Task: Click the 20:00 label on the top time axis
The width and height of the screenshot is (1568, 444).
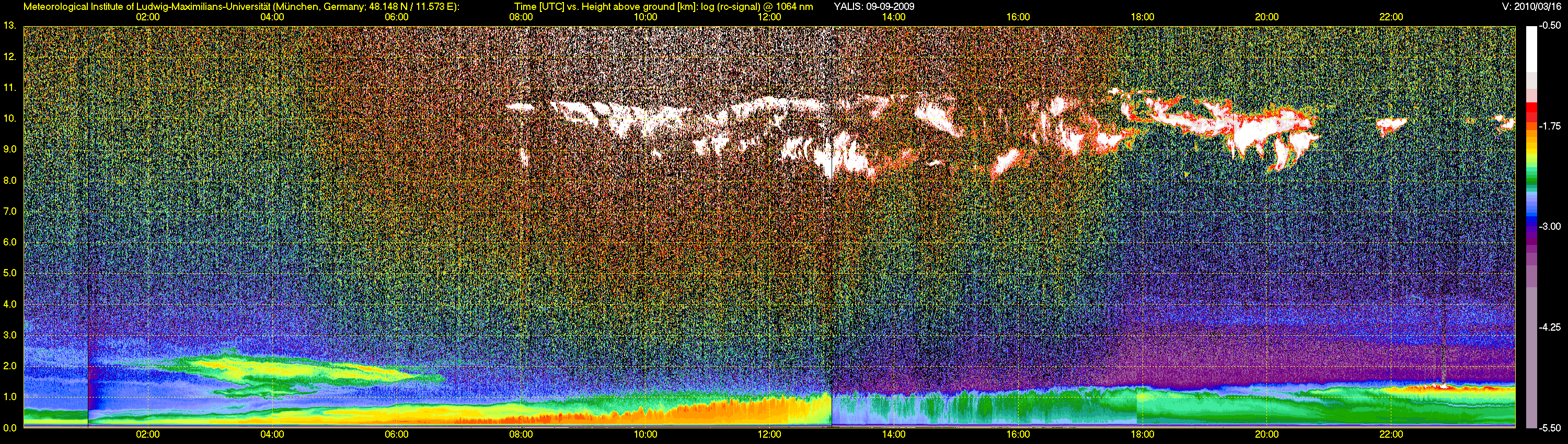Action: [x=1267, y=17]
